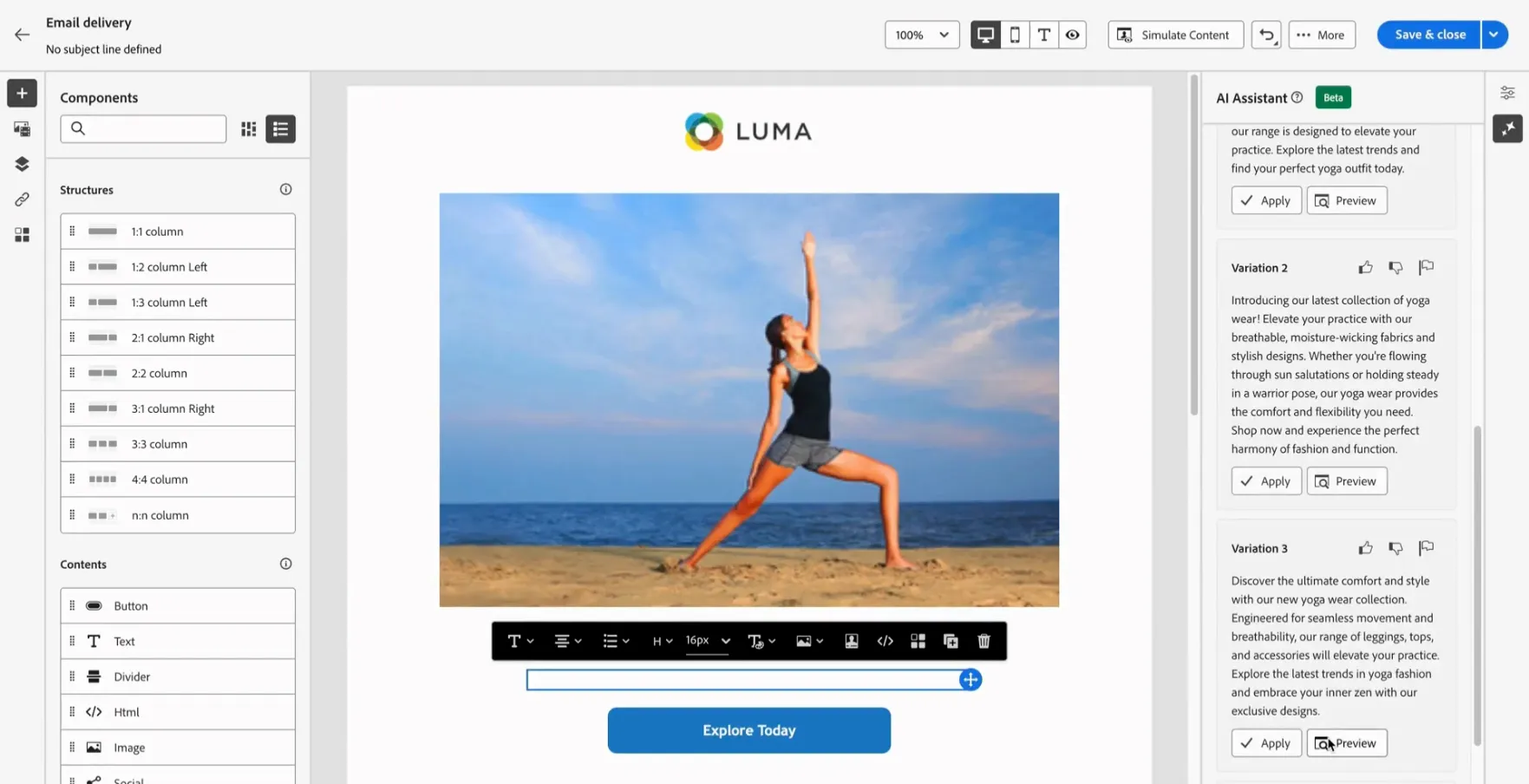This screenshot has height=784, width=1529.
Task: Switch to mobile view
Action: [x=1015, y=35]
